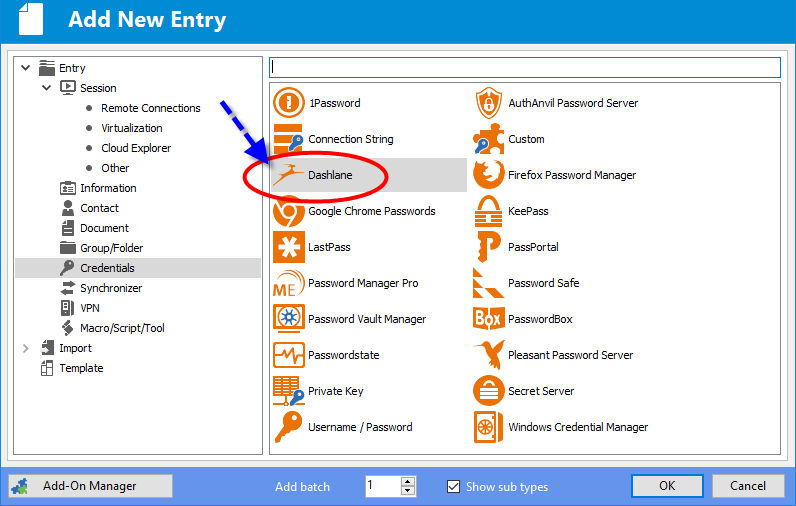Pick the Google Chrome Passwords icon

pyautogui.click(x=289, y=211)
